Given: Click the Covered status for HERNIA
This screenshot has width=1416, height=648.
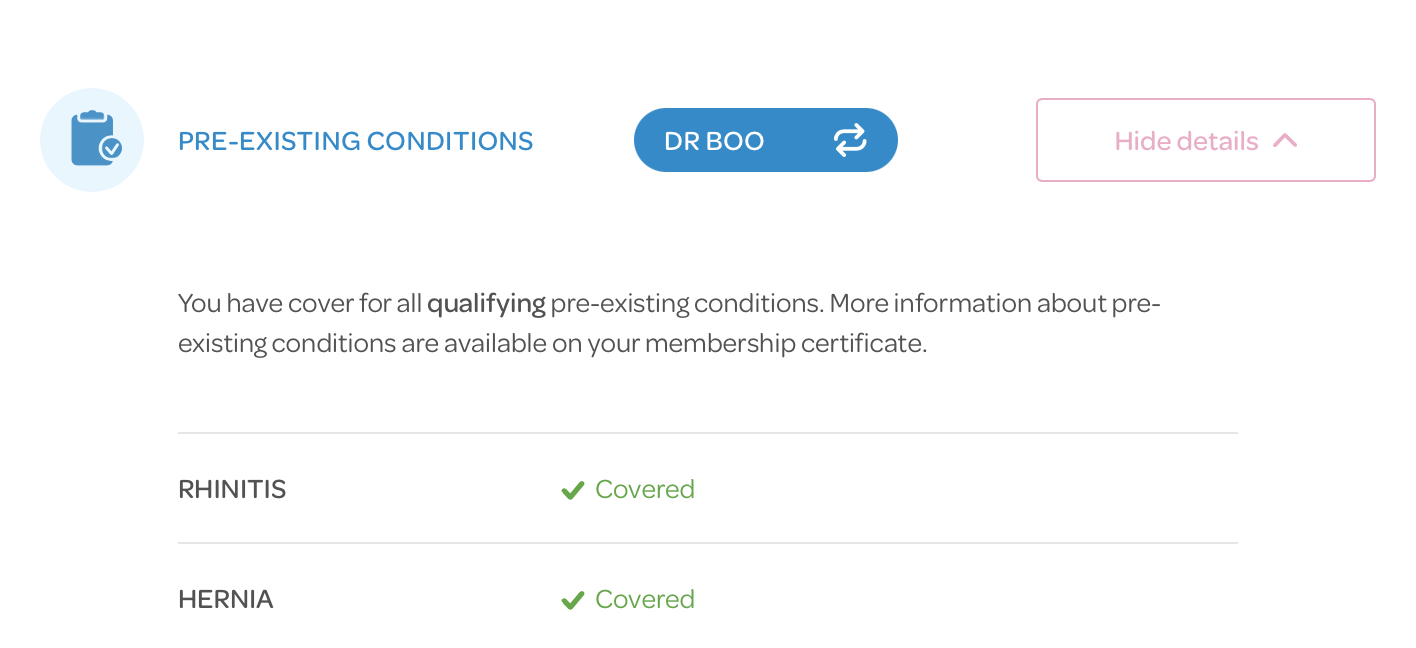Looking at the screenshot, I should 644,600.
